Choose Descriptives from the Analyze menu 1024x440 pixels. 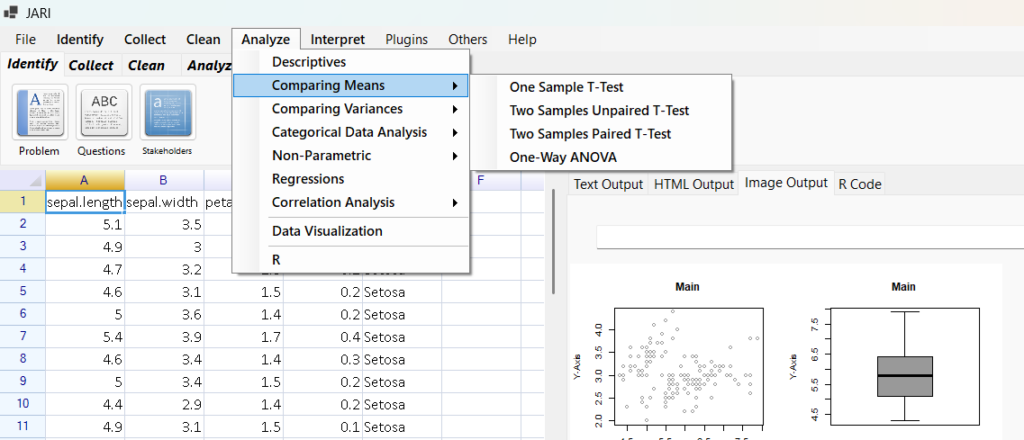click(x=309, y=62)
